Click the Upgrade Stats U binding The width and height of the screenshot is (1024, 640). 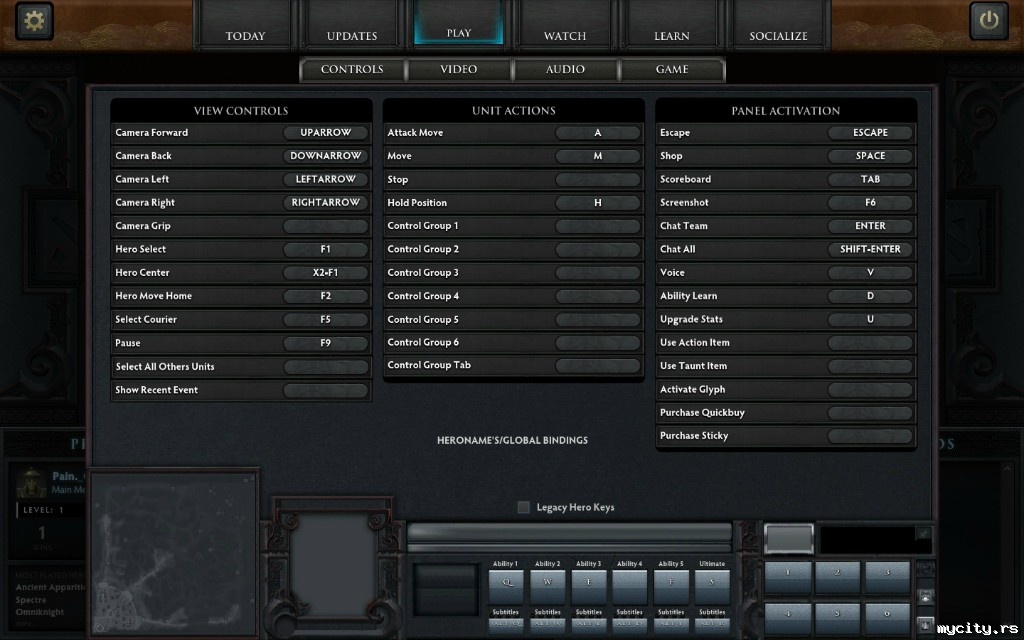point(870,319)
